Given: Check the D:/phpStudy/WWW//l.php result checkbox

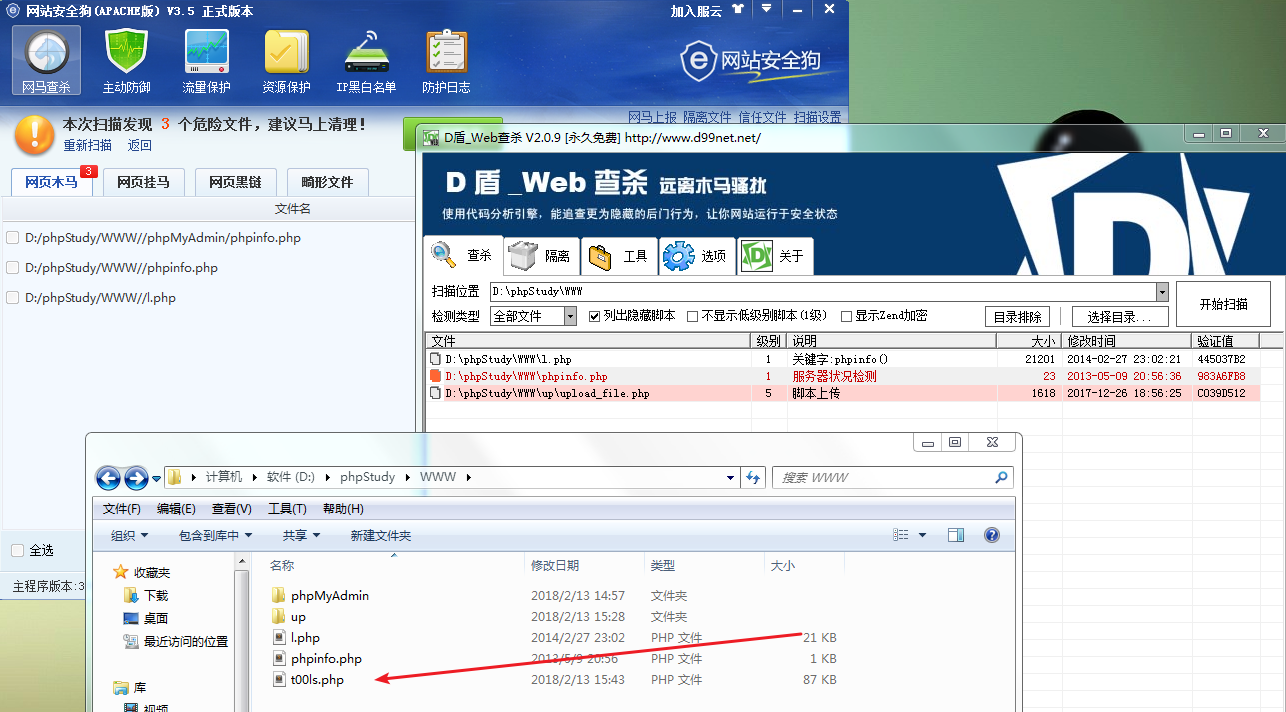Looking at the screenshot, I should (x=12, y=298).
